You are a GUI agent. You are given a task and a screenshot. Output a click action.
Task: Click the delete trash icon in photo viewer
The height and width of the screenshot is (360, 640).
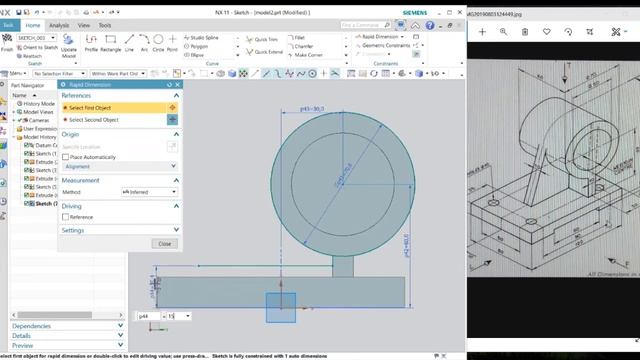coord(525,31)
